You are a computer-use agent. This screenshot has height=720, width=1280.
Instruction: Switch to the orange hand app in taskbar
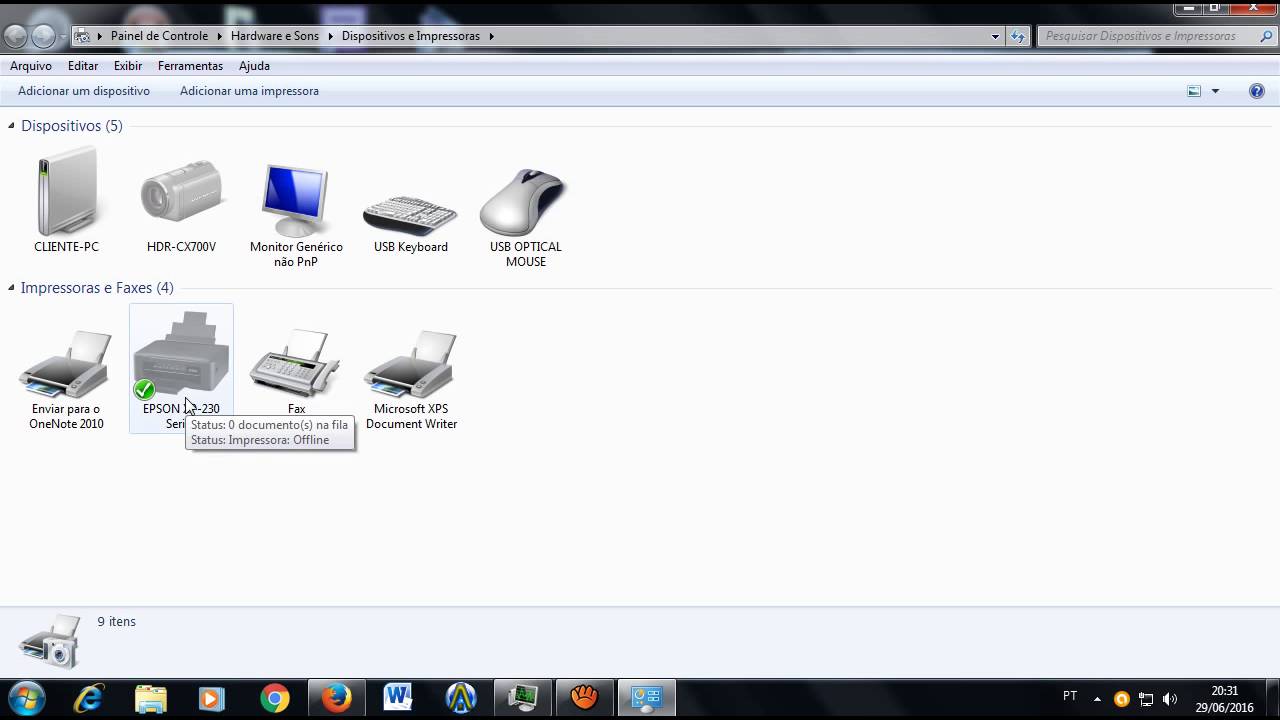point(584,698)
